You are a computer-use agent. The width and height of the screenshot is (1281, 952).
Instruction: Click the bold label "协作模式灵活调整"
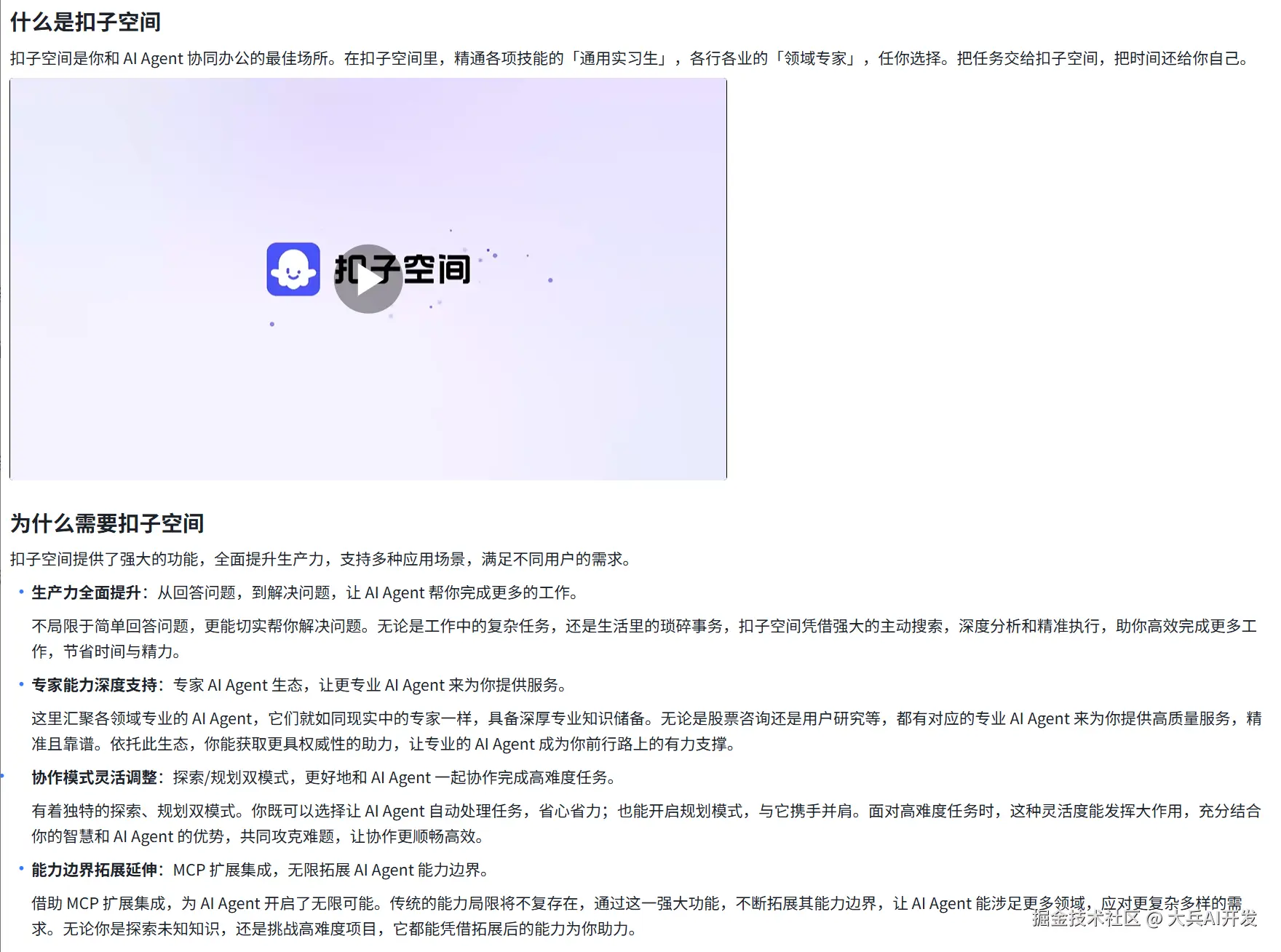pyautogui.click(x=94, y=777)
